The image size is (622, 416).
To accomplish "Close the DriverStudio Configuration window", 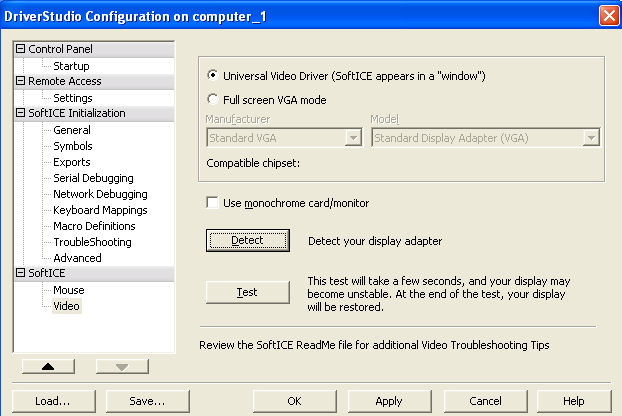I will tap(607, 15).
